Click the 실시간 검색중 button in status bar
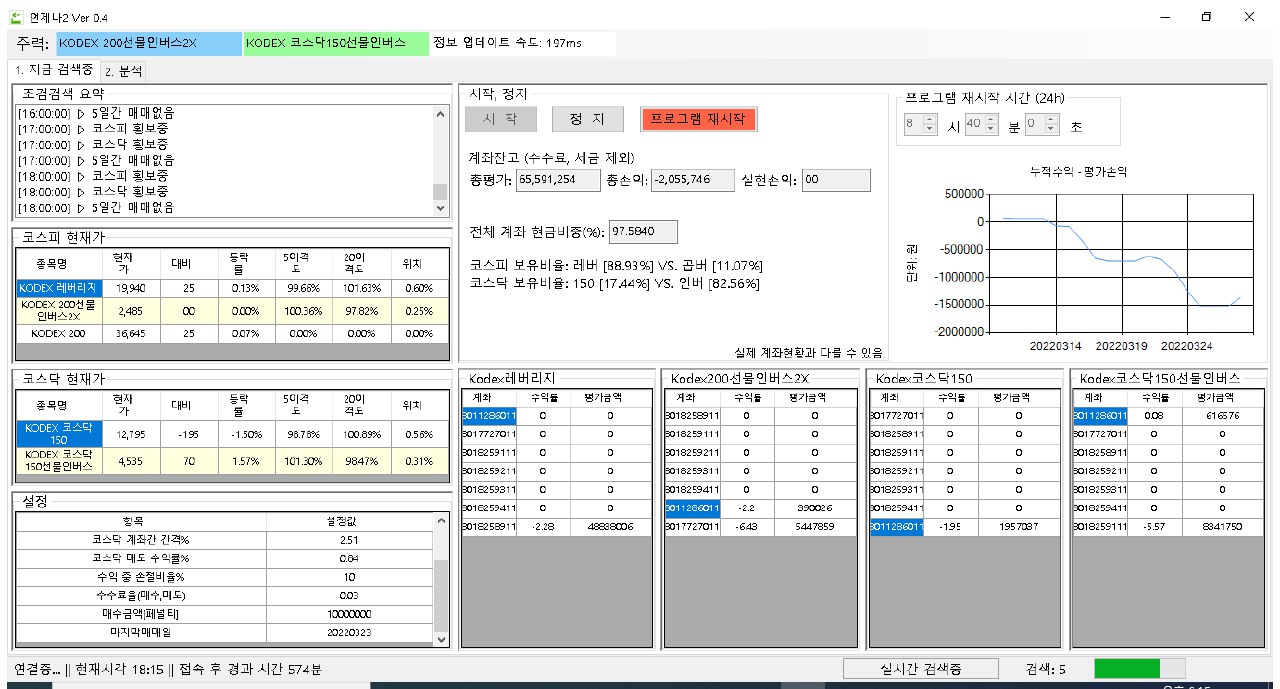 920,668
